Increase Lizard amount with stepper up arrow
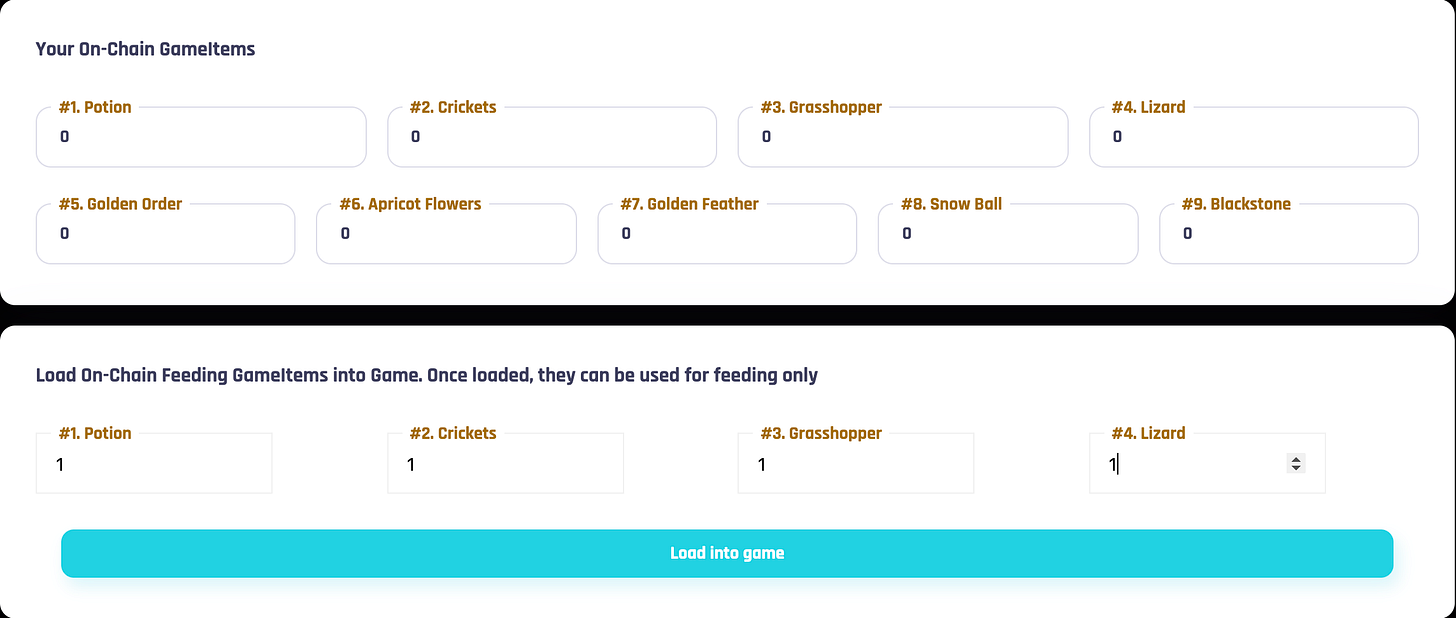Screen dimensions: 1456x618 click(1296, 459)
